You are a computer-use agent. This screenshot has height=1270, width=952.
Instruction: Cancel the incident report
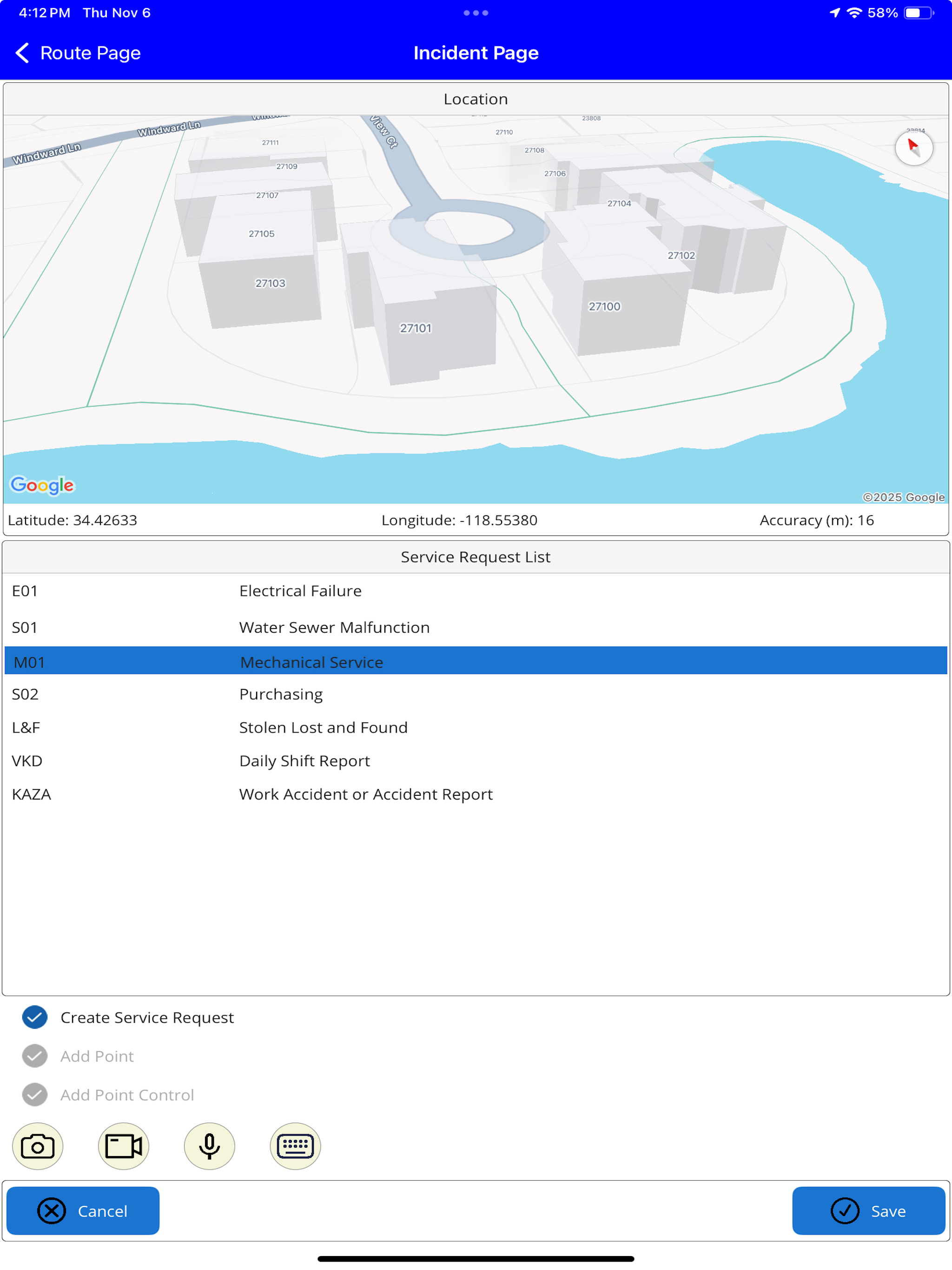pos(83,1210)
